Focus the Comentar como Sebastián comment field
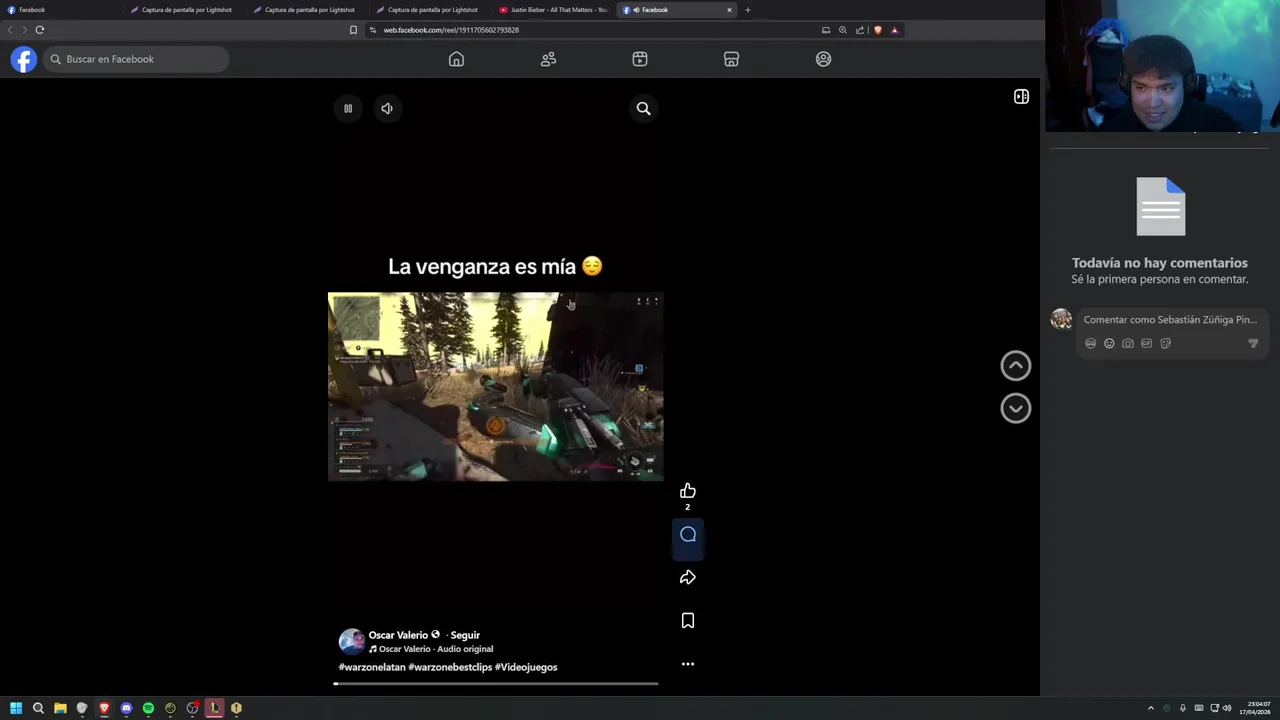The image size is (1280, 720). (1170, 320)
